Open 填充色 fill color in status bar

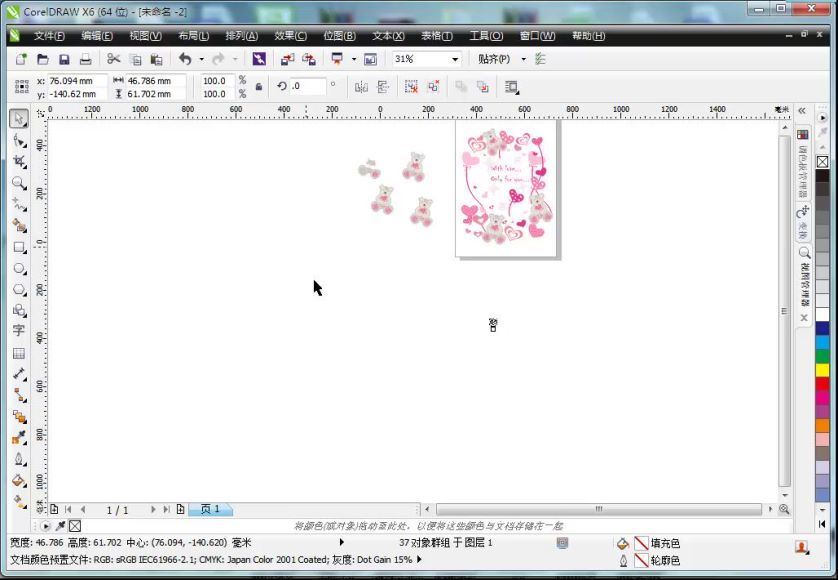648,544
